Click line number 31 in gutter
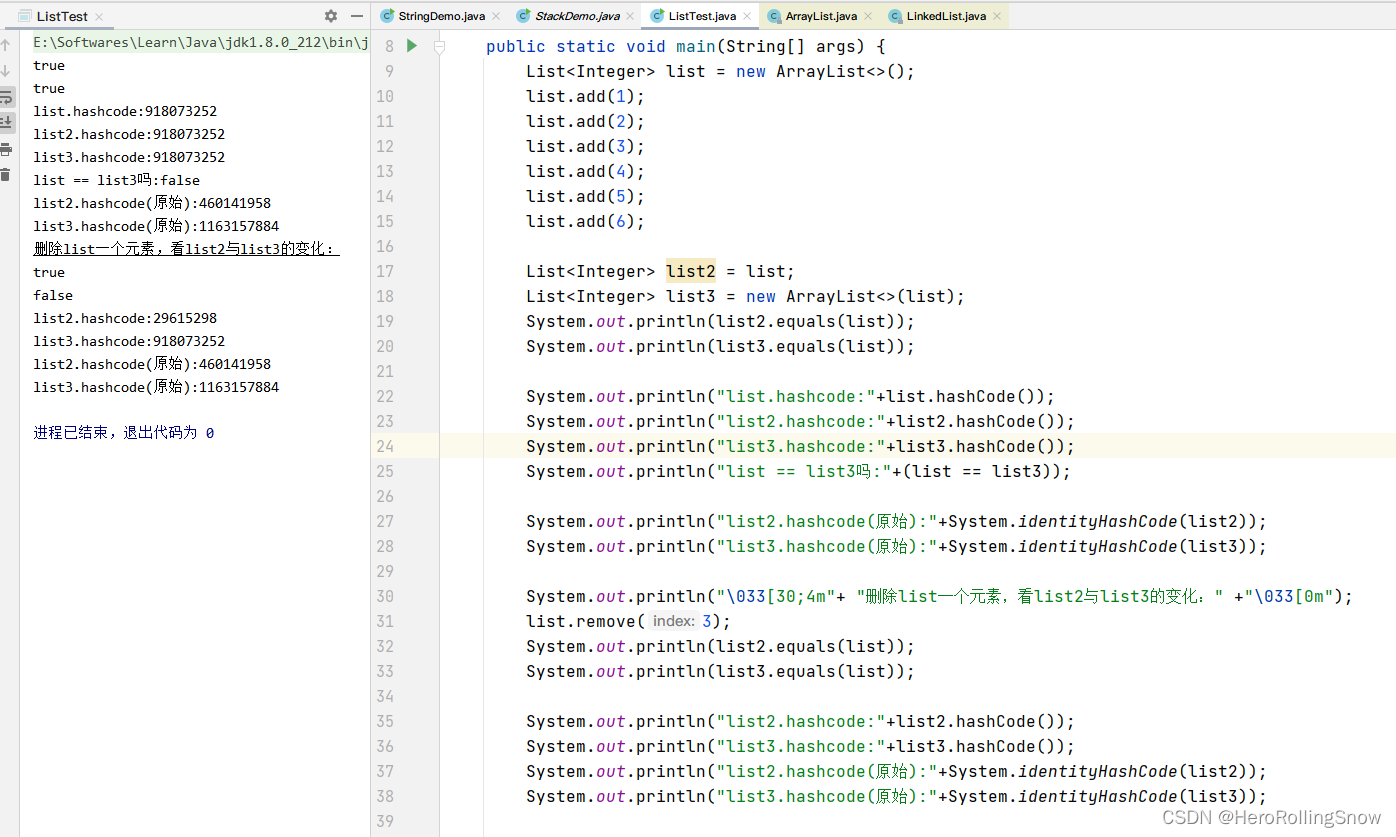 [x=385, y=622]
